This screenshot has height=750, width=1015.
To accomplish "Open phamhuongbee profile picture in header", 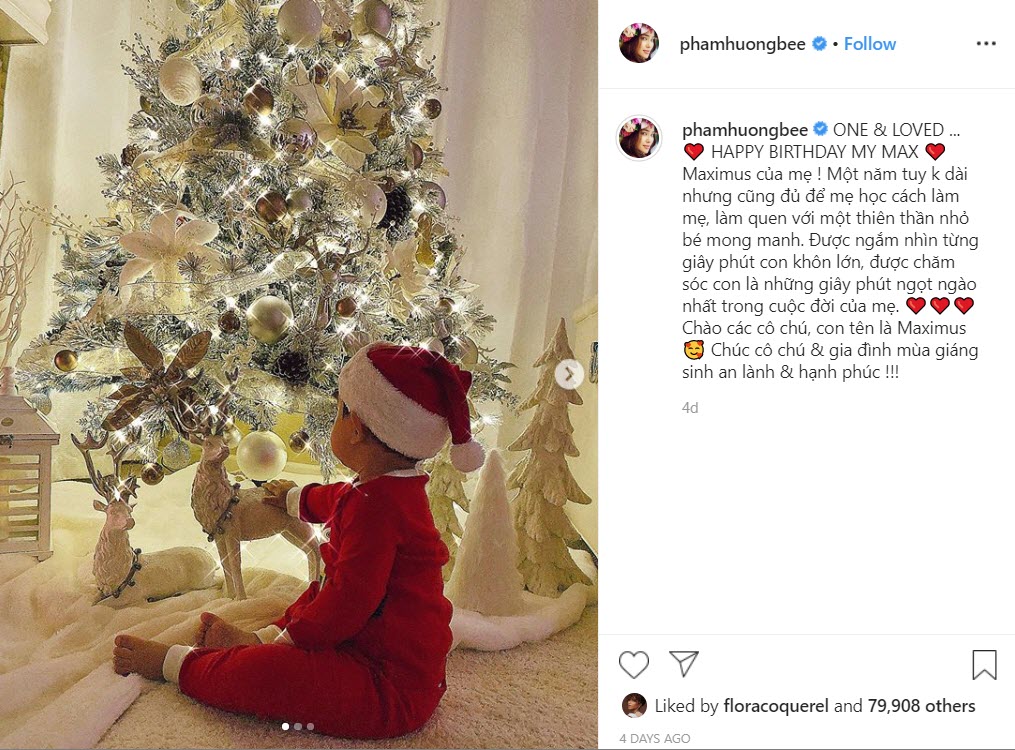I will pos(639,43).
